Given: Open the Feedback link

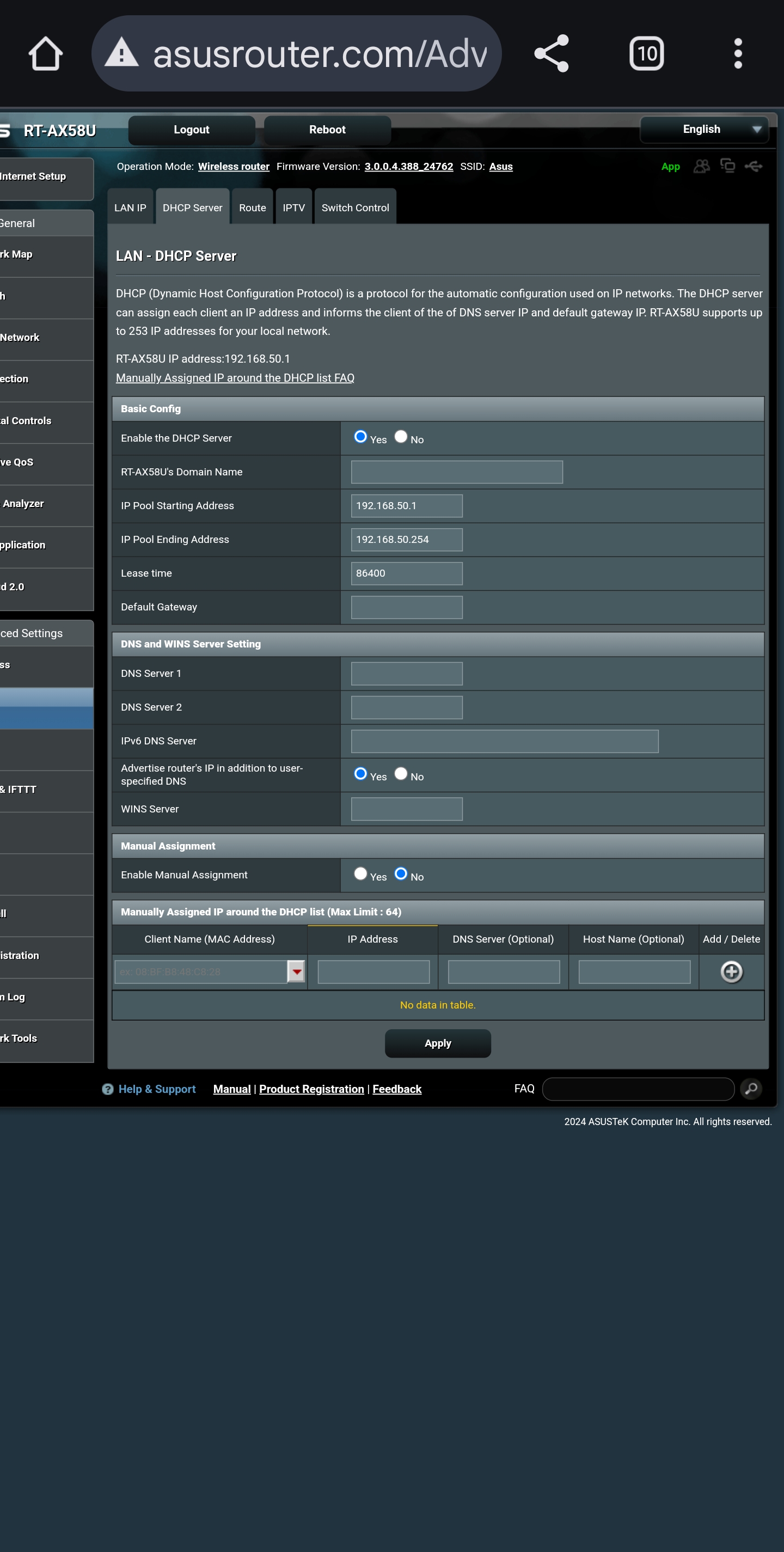Looking at the screenshot, I should click(x=397, y=1089).
